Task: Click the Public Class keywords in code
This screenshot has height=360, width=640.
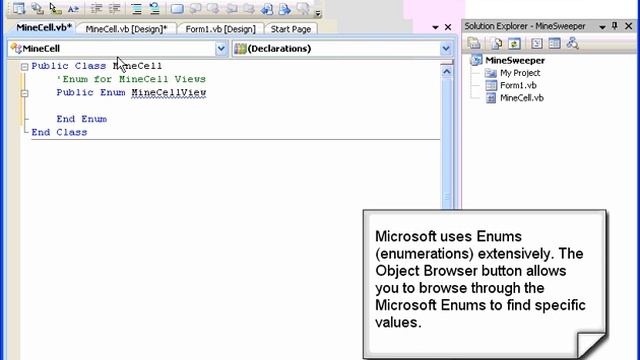Action: pos(69,66)
